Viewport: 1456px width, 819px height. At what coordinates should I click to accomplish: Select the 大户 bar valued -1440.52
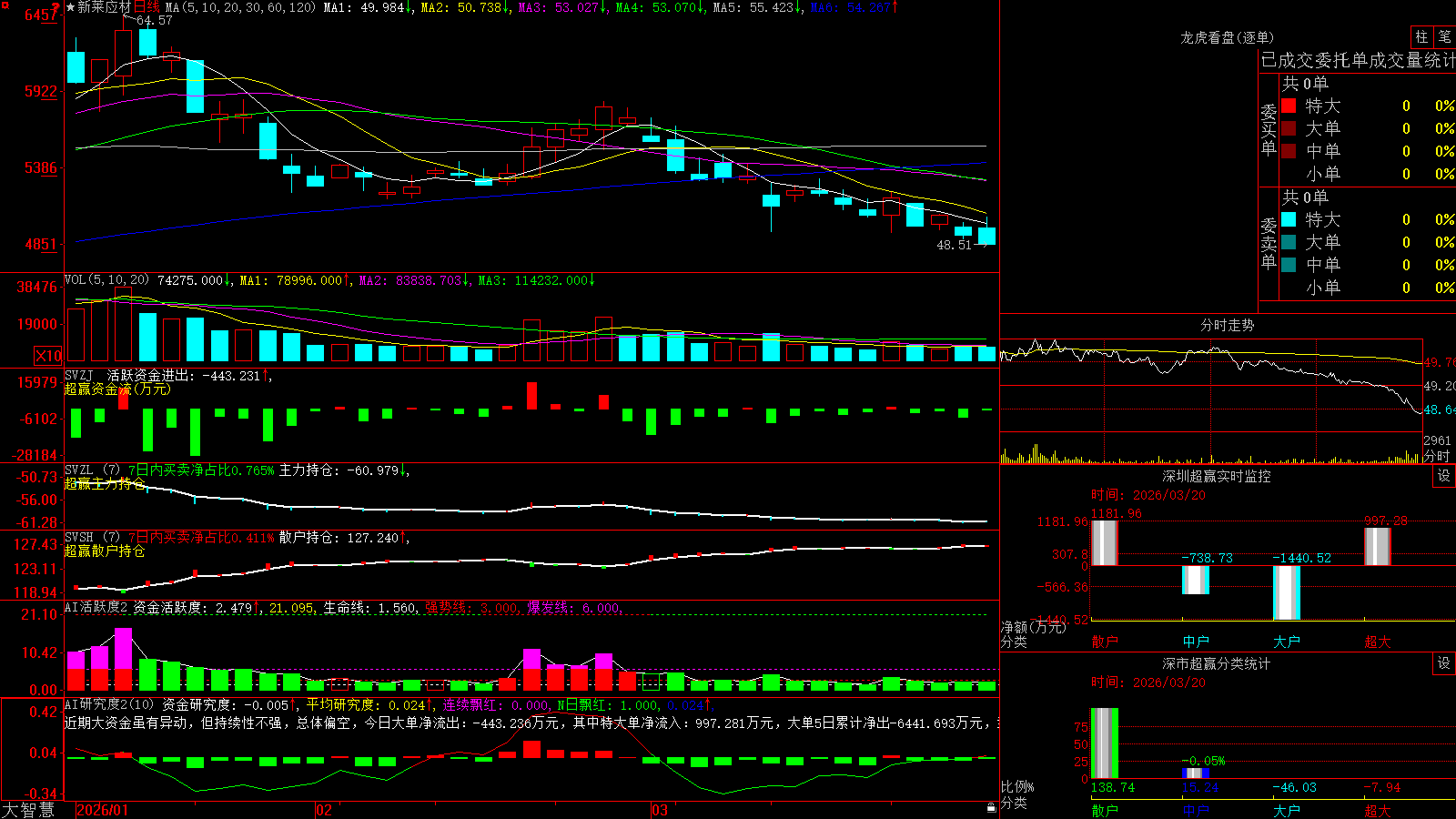(x=1287, y=592)
